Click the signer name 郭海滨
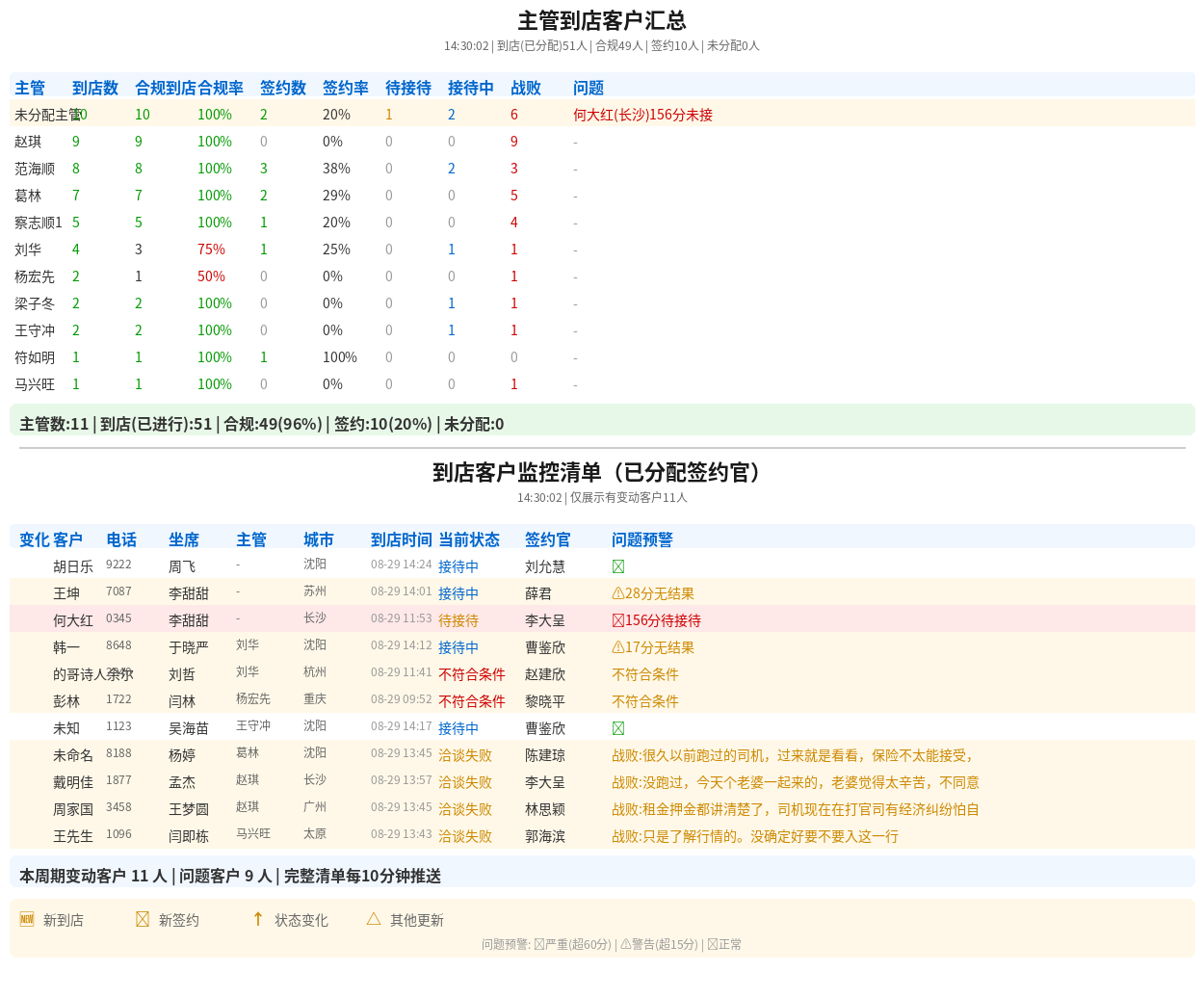 pyautogui.click(x=545, y=836)
